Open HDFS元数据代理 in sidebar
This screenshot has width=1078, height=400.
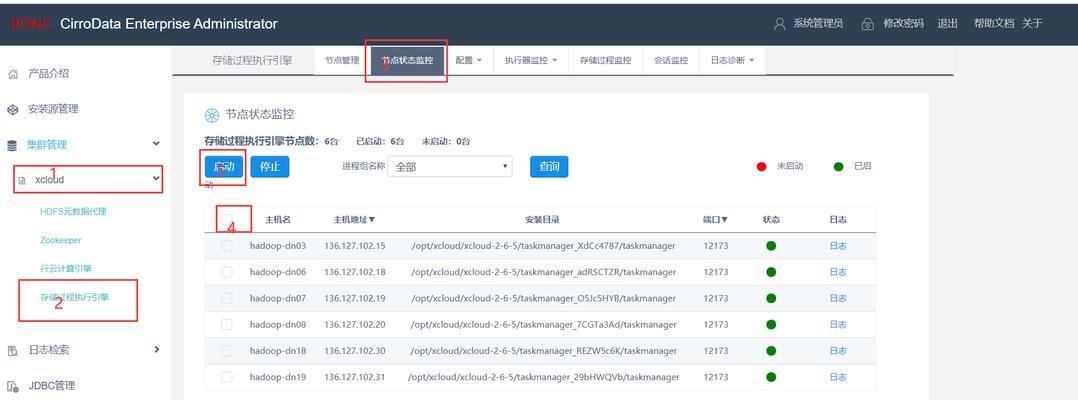tap(74, 212)
